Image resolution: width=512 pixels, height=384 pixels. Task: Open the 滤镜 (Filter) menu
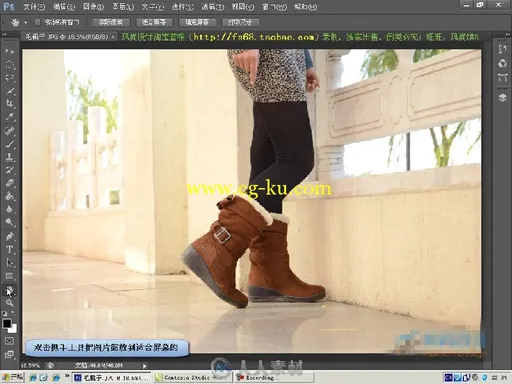point(212,7)
